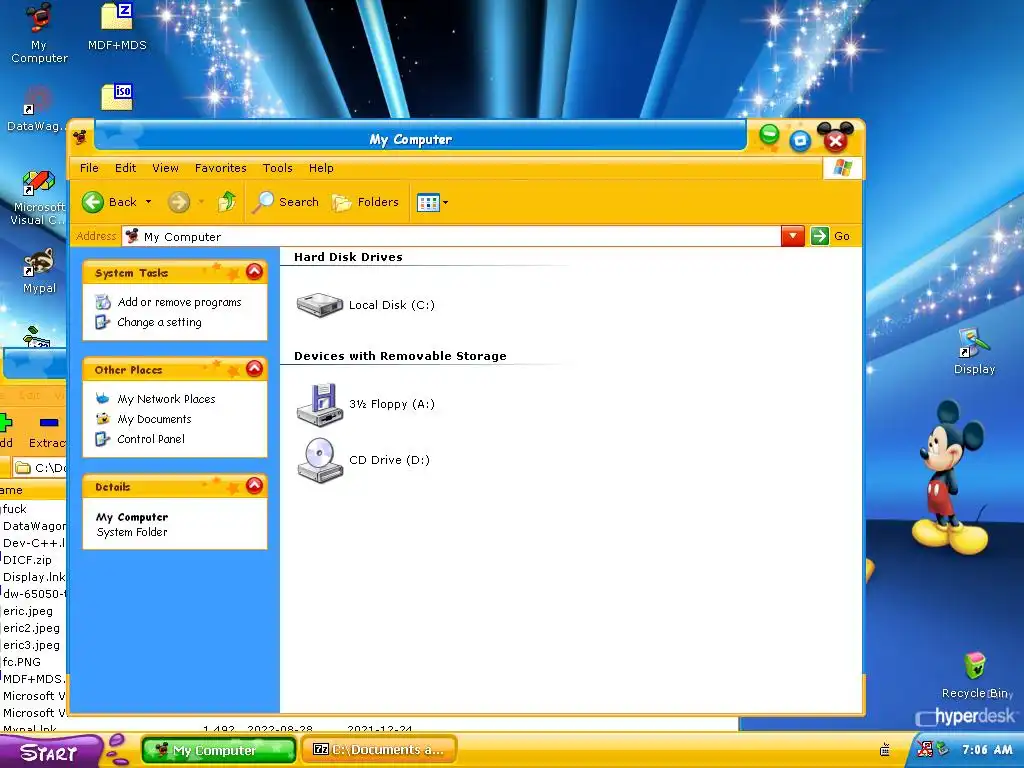Open My Documents link in Other Places
Screen dimensions: 1024x768
154,419
